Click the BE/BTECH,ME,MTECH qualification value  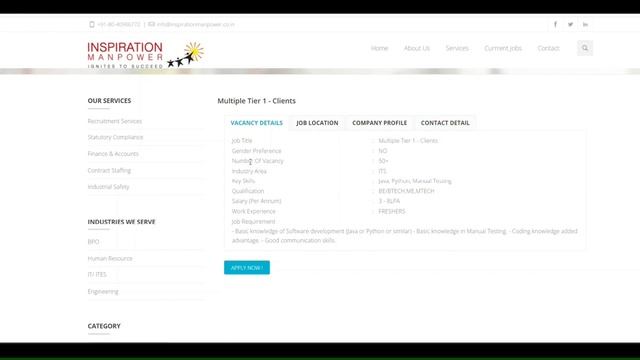(x=407, y=191)
